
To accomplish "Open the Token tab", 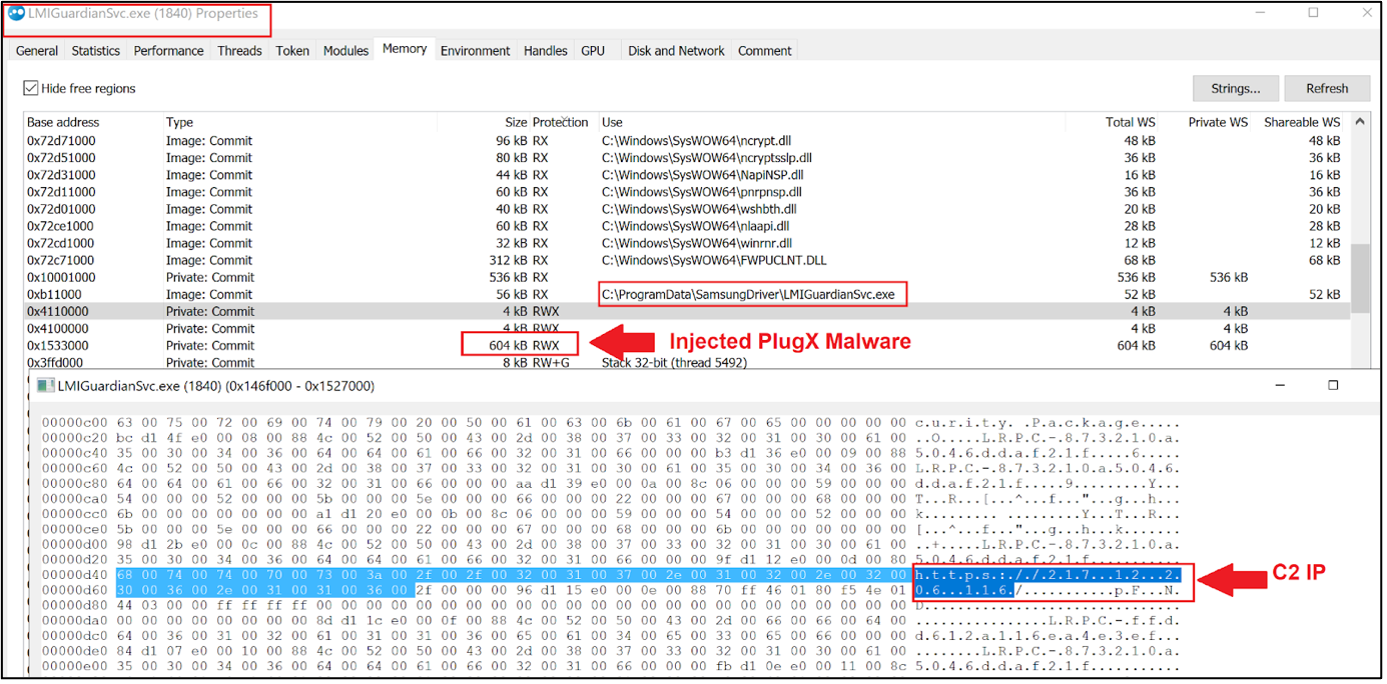I will pyautogui.click(x=292, y=50).
